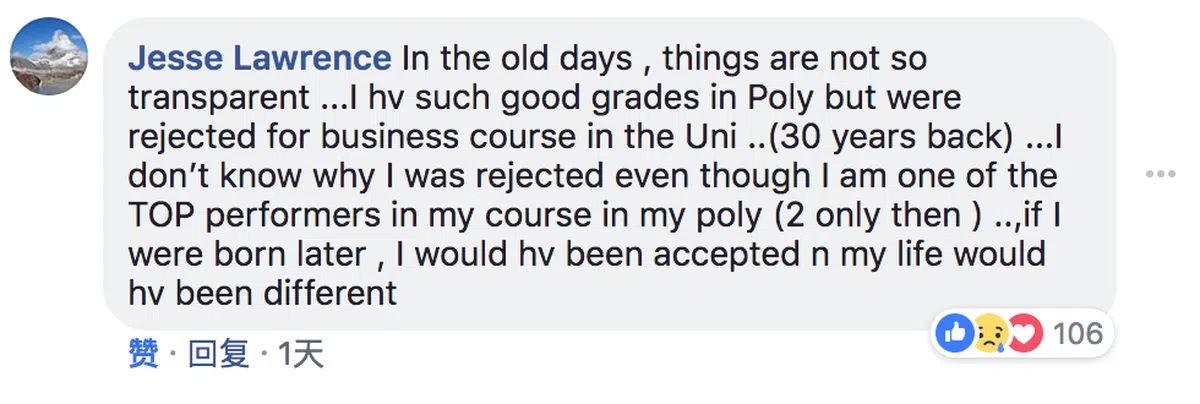
Task: Open the 1天 timestamp link
Action: tap(301, 354)
